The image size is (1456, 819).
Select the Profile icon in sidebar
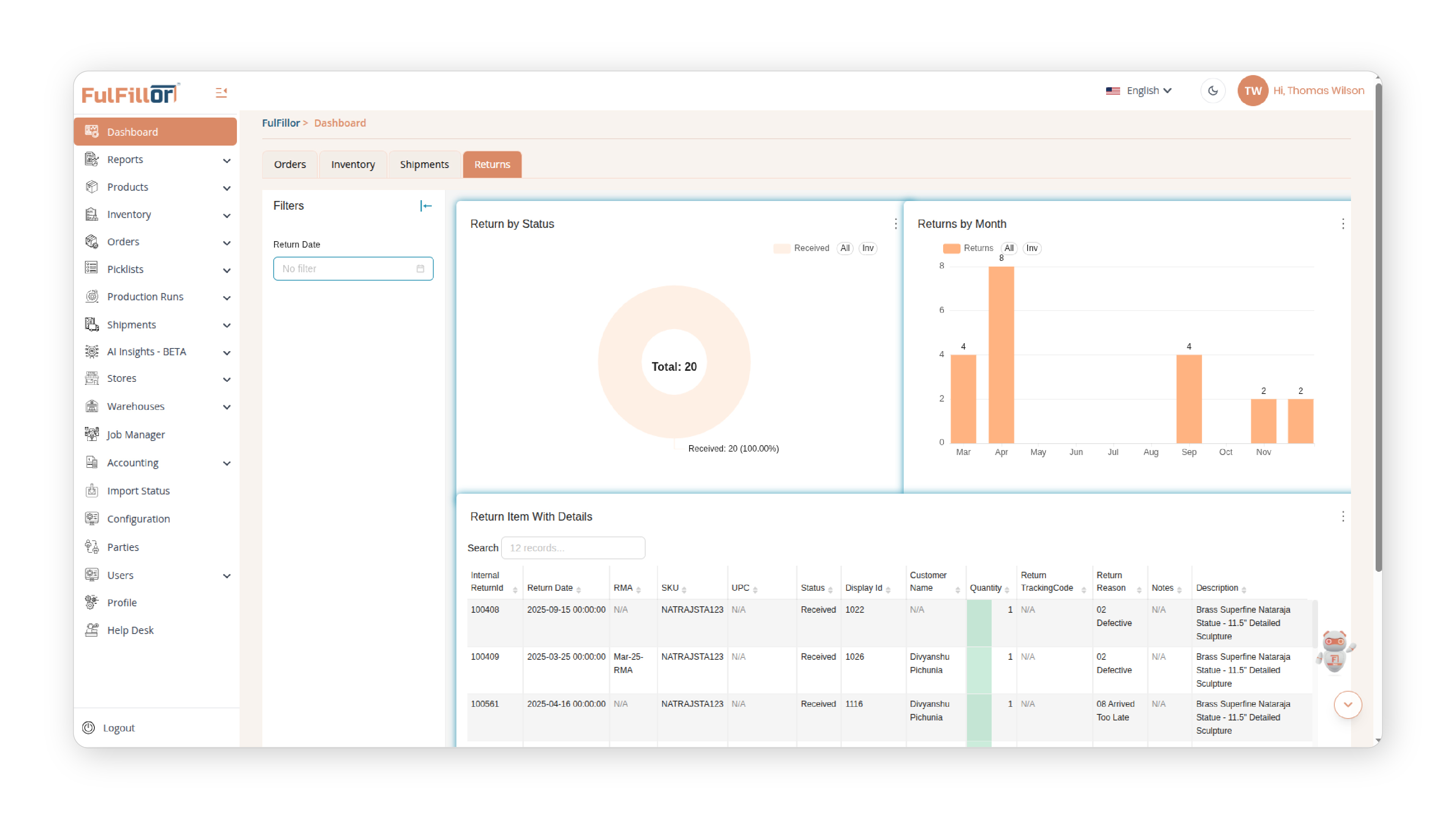(92, 602)
